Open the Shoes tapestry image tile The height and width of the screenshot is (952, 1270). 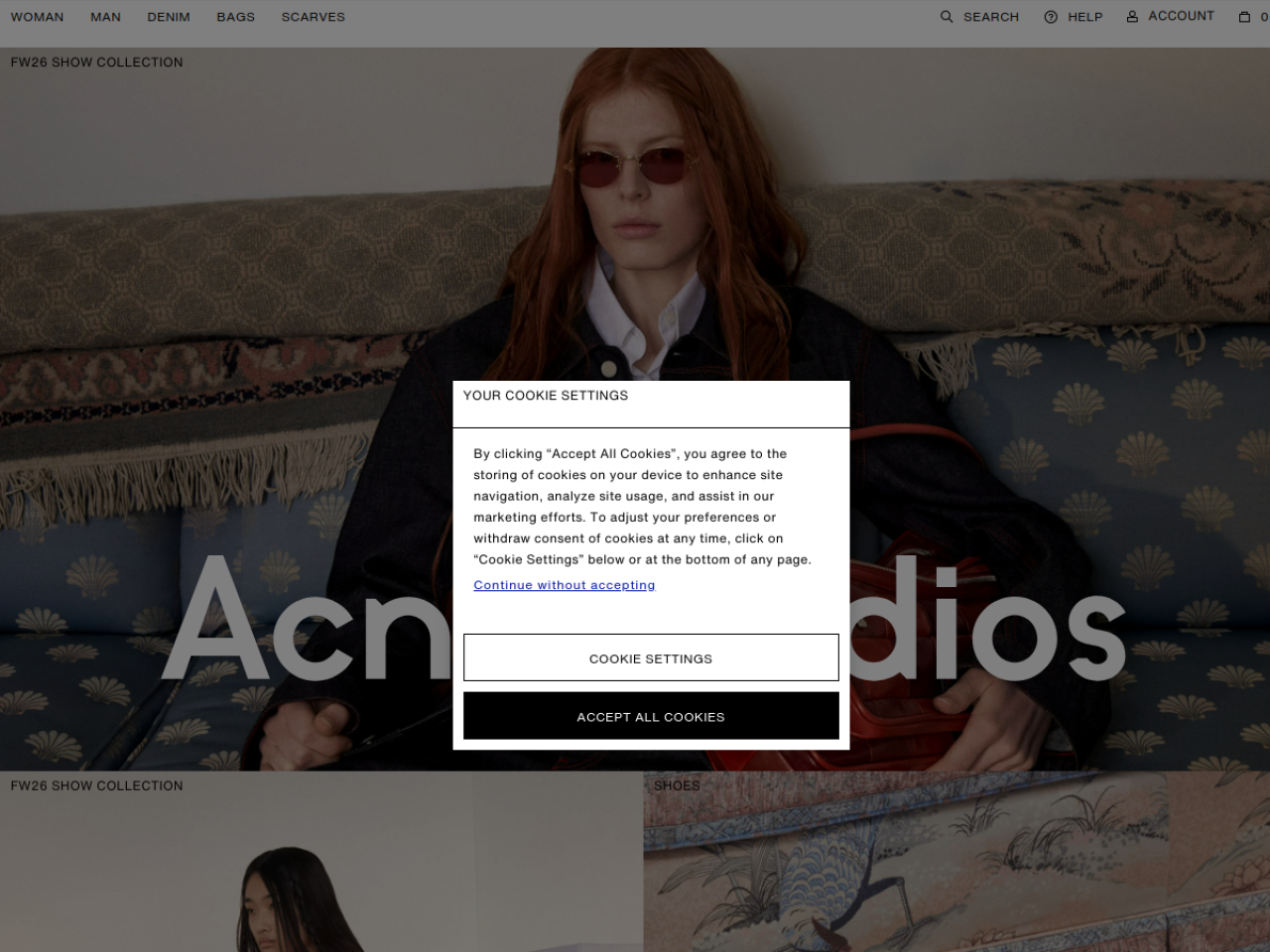click(956, 862)
